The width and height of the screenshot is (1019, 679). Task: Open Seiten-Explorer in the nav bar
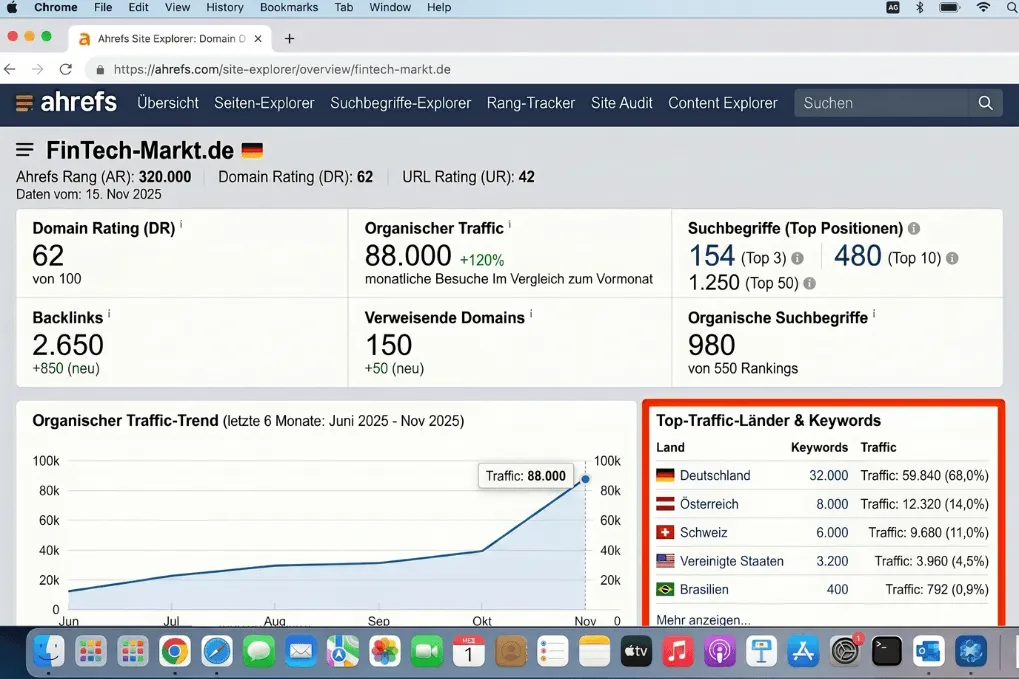tap(264, 103)
